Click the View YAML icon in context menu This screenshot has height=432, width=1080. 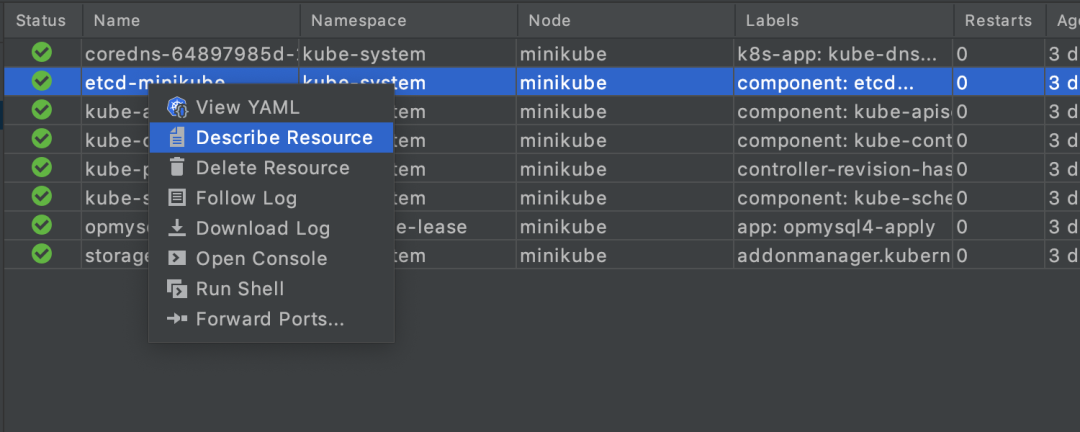click(177, 107)
